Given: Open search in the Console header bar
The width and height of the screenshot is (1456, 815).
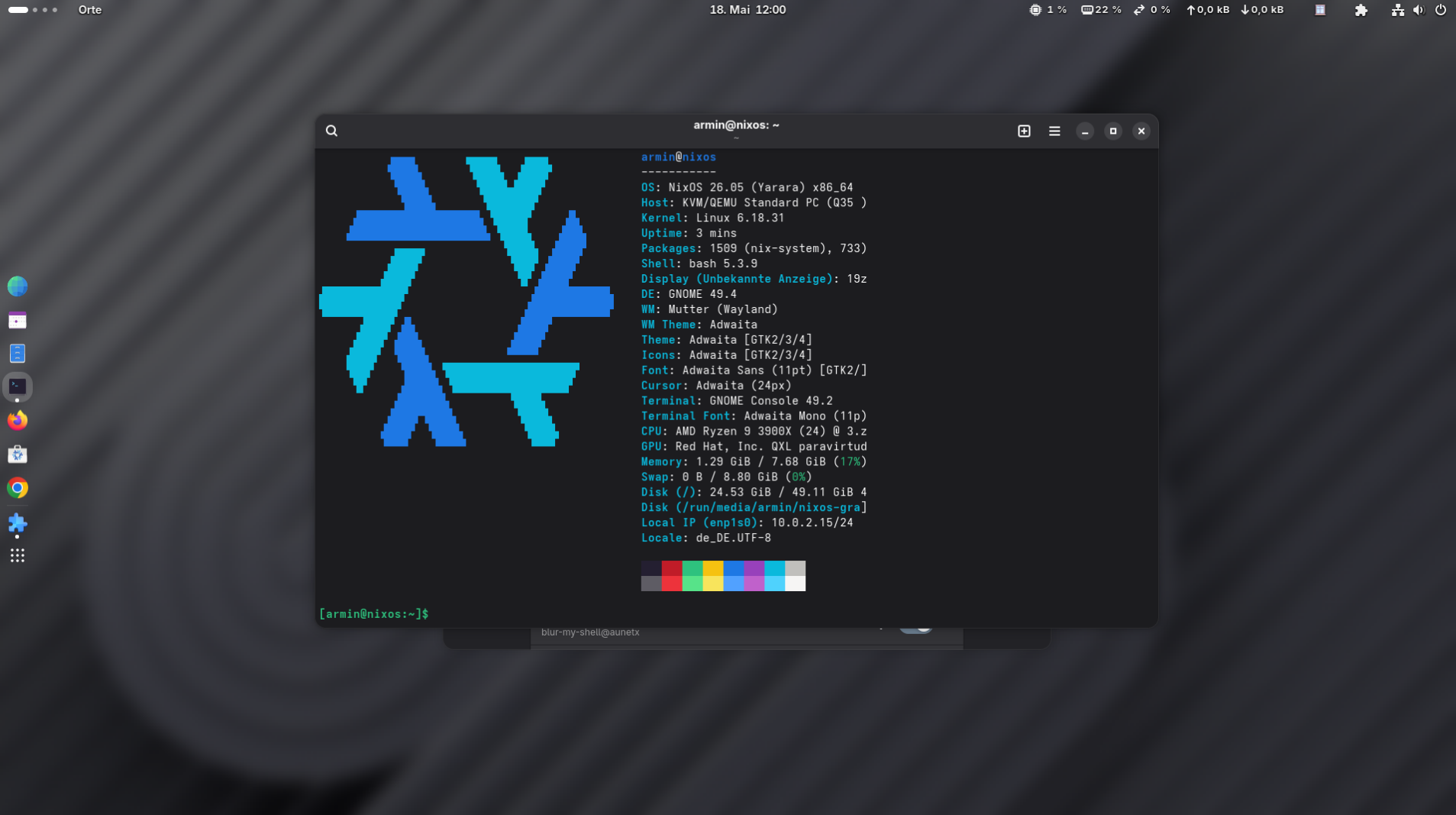Looking at the screenshot, I should pos(331,131).
